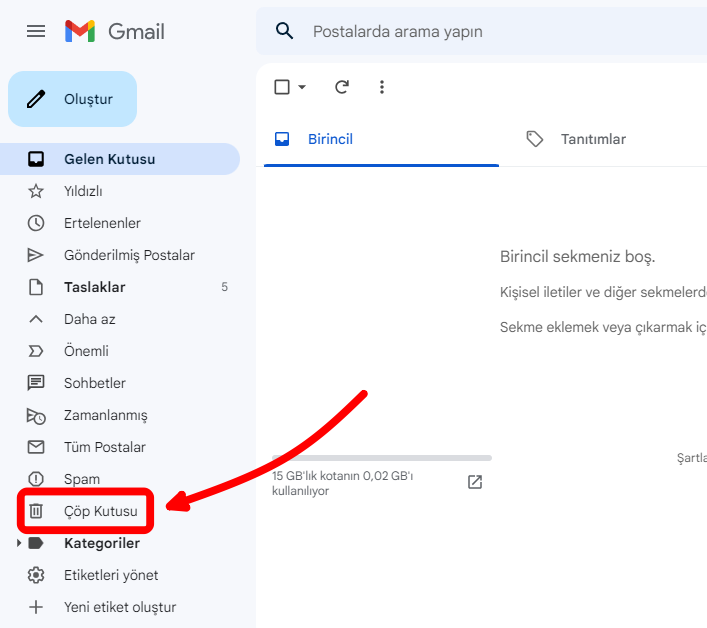707x628 pixels.
Task: Click the refresh icon in toolbar
Action: click(x=342, y=87)
